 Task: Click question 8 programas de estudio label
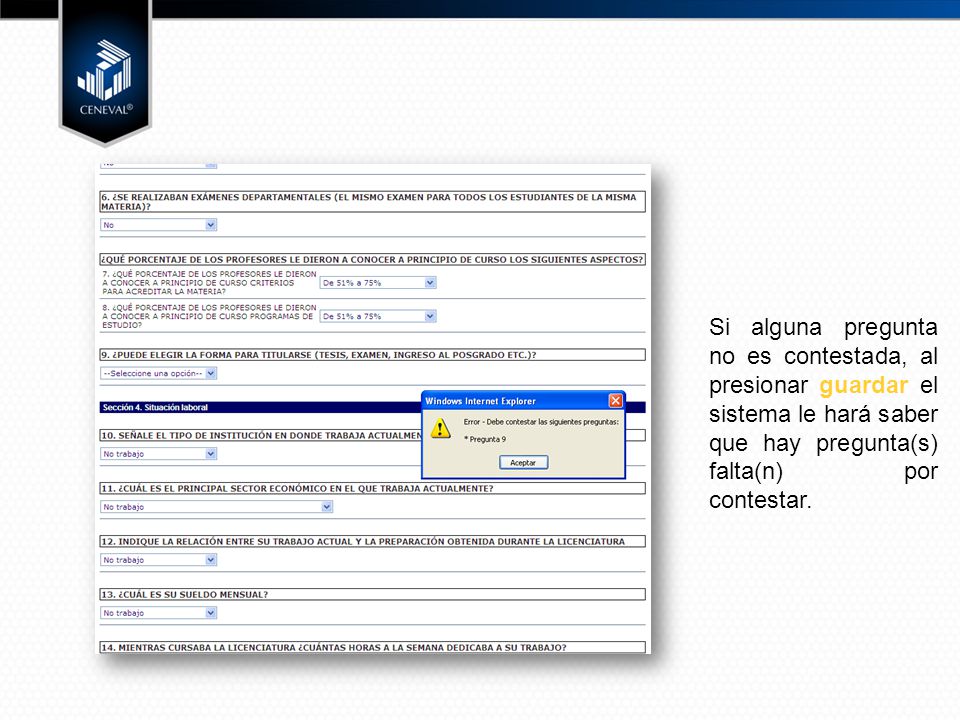tap(209, 317)
